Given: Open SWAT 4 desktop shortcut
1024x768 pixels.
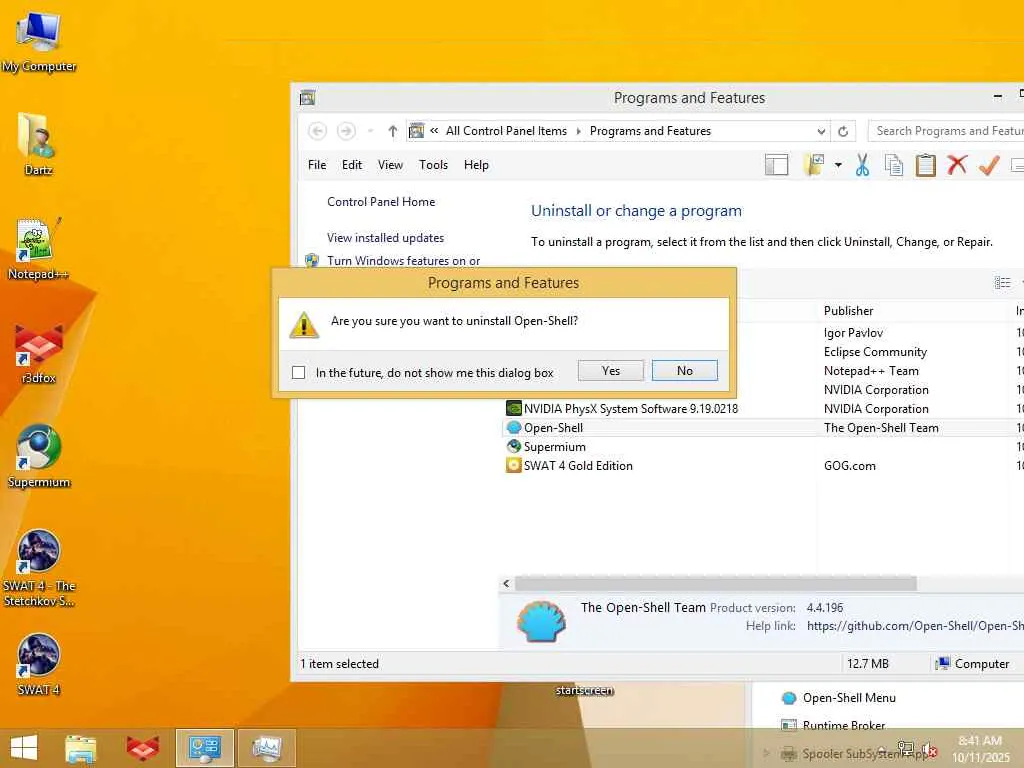Looking at the screenshot, I should tap(39, 664).
